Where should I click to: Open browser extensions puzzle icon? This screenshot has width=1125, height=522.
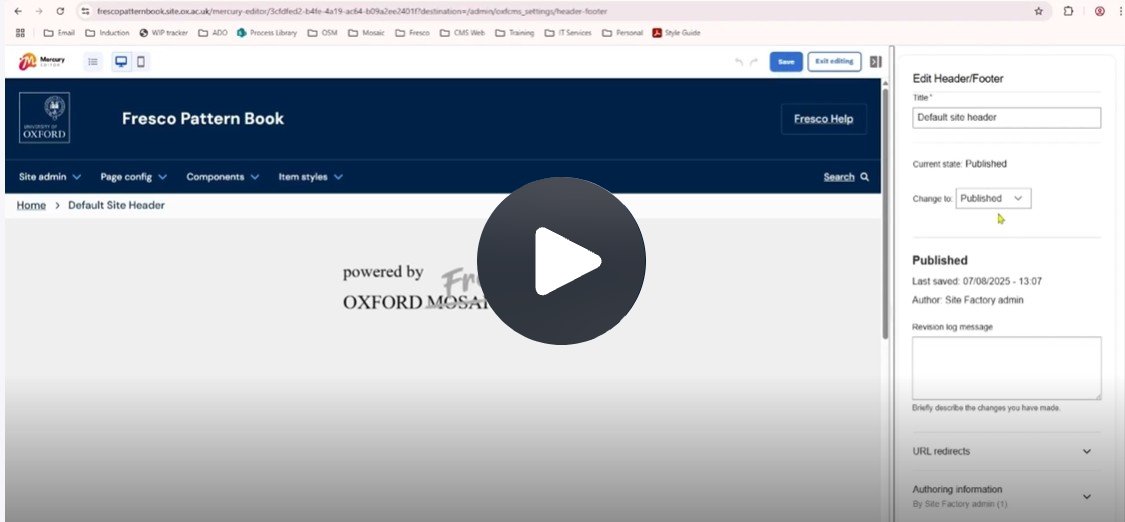pos(1068,11)
